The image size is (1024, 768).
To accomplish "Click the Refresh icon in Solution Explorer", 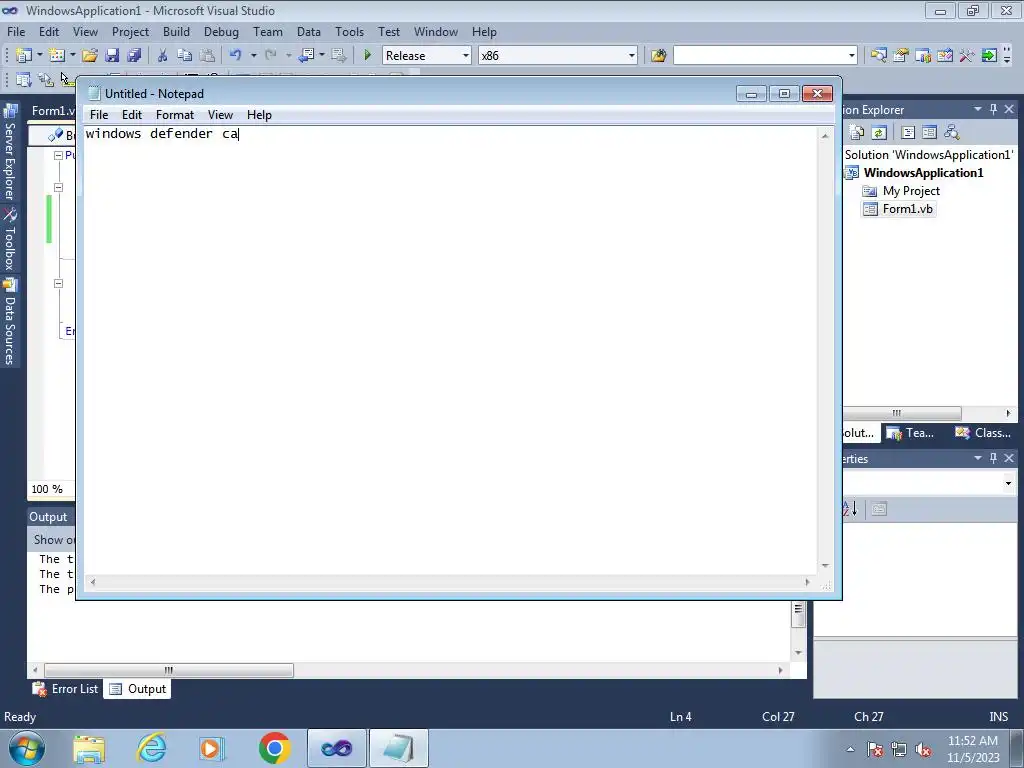I will coord(879,133).
